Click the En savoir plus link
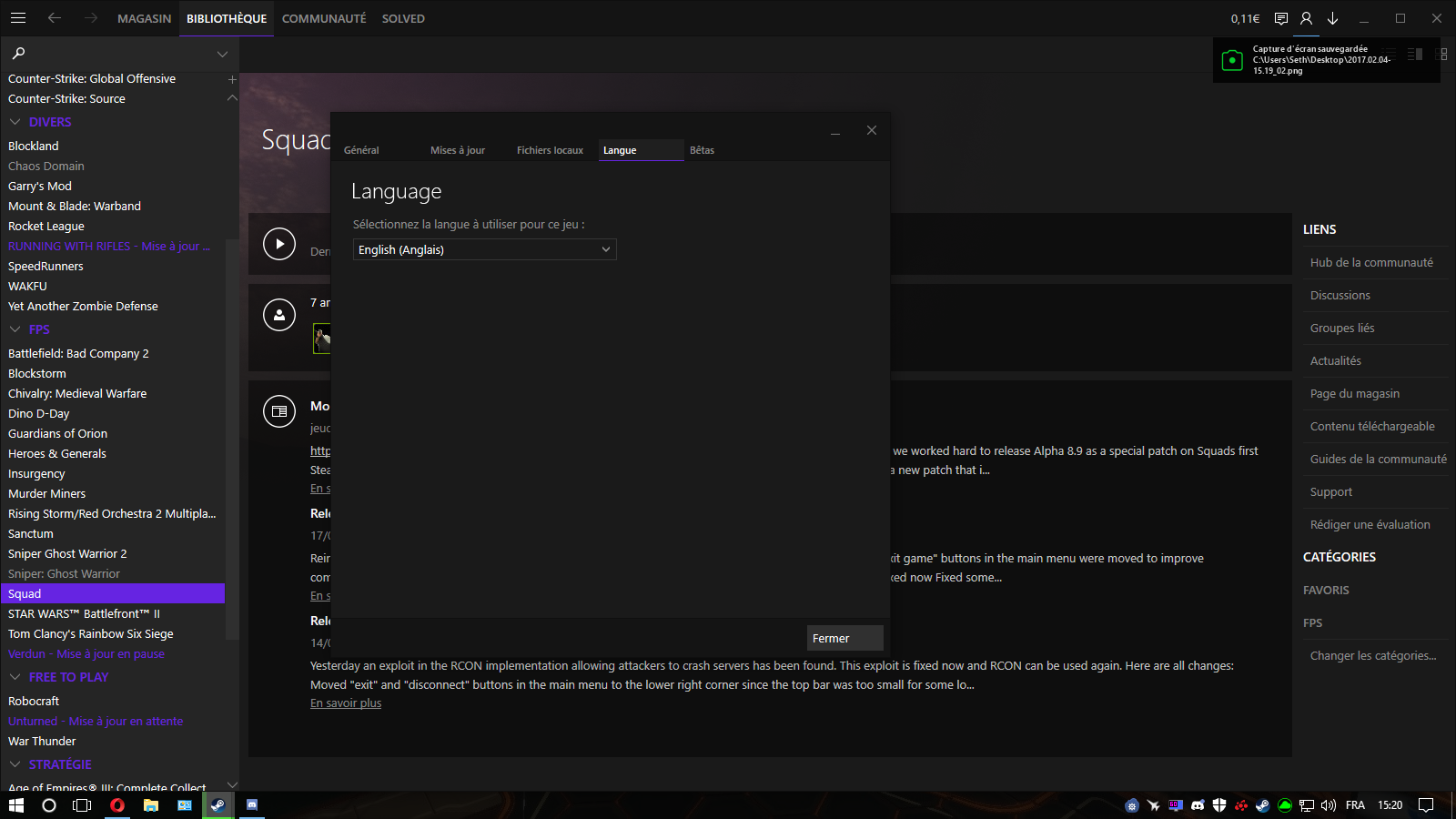 coord(346,703)
